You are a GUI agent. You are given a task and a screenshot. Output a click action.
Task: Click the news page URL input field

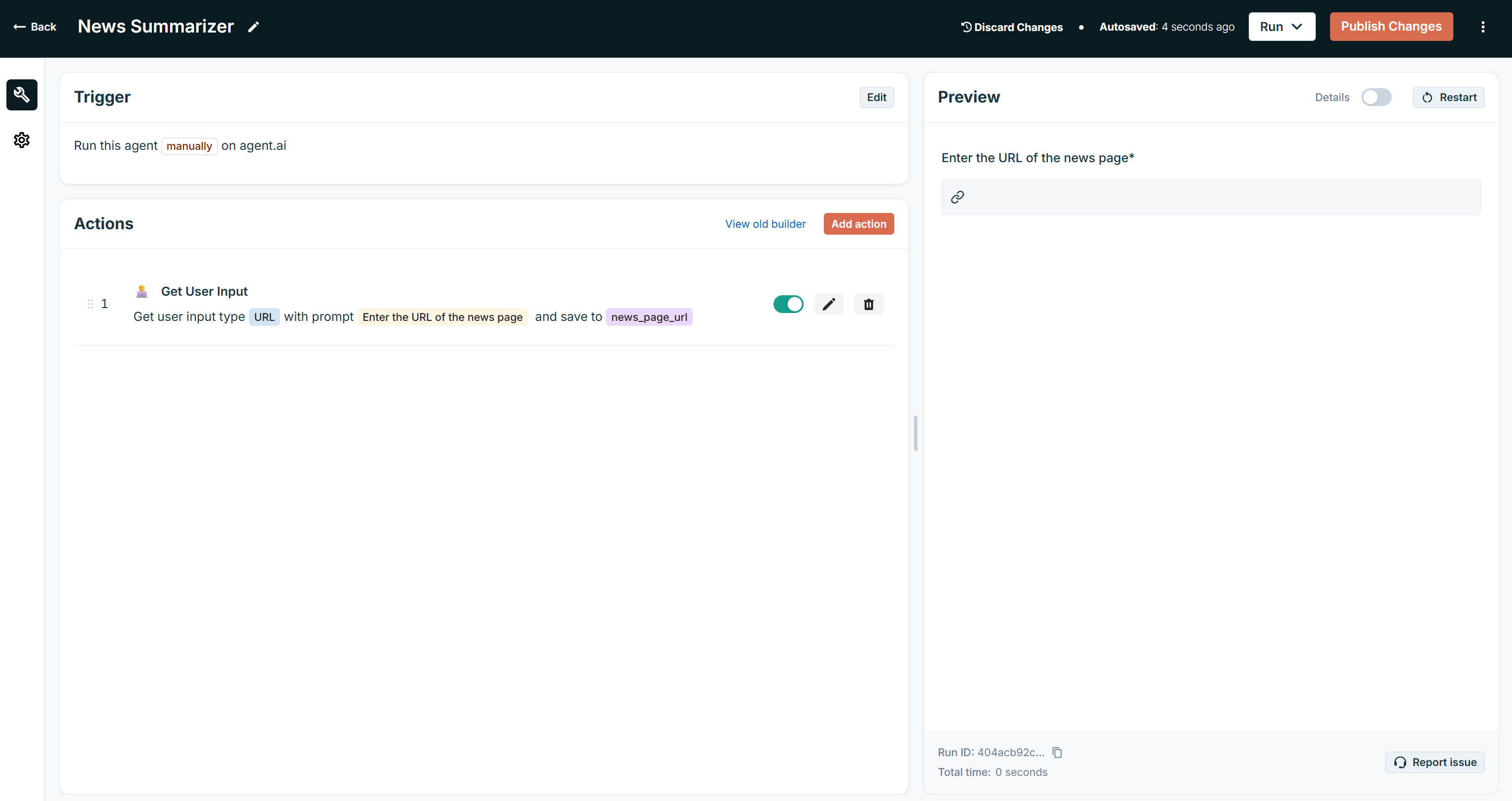(x=1221, y=197)
